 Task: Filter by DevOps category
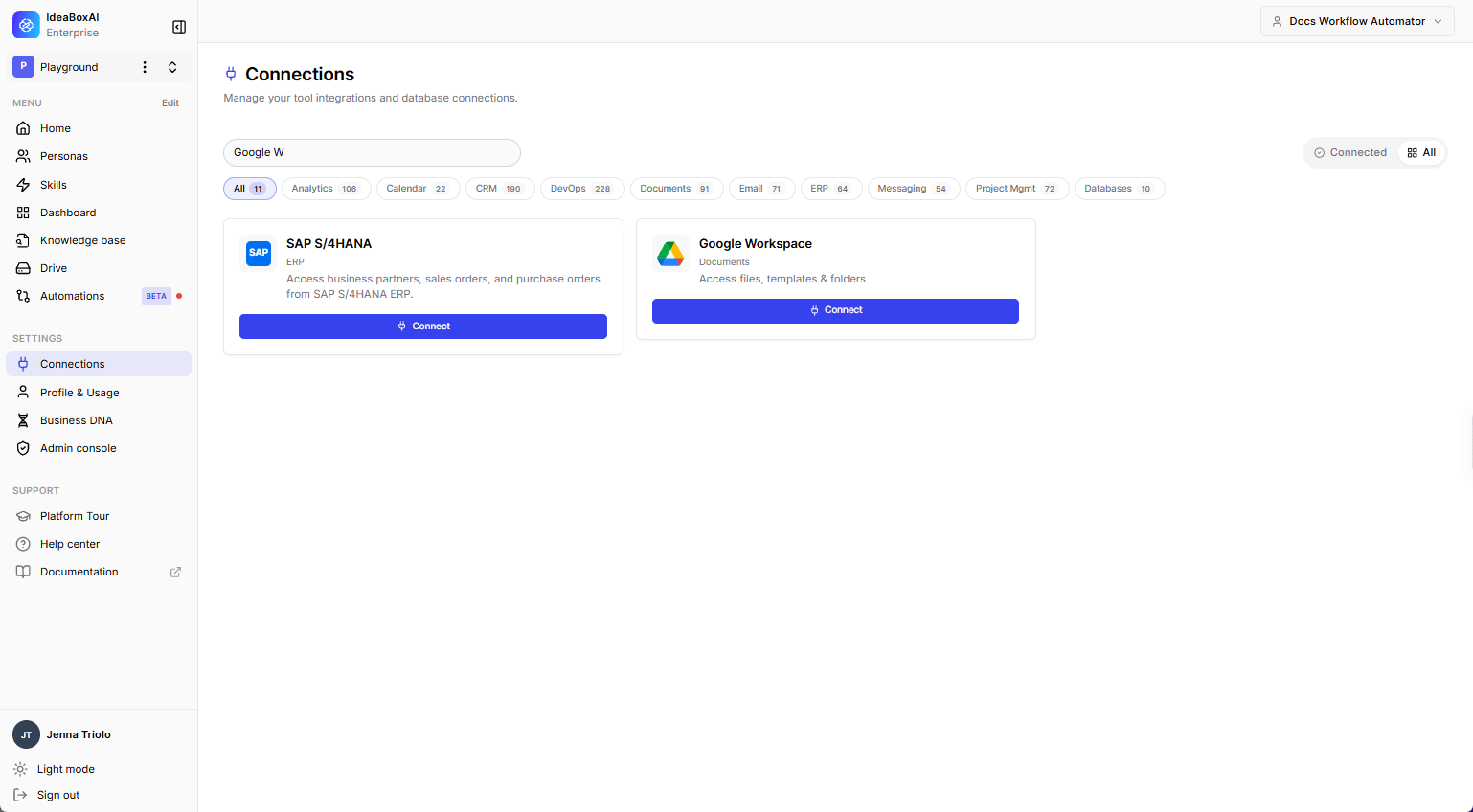[x=582, y=189]
